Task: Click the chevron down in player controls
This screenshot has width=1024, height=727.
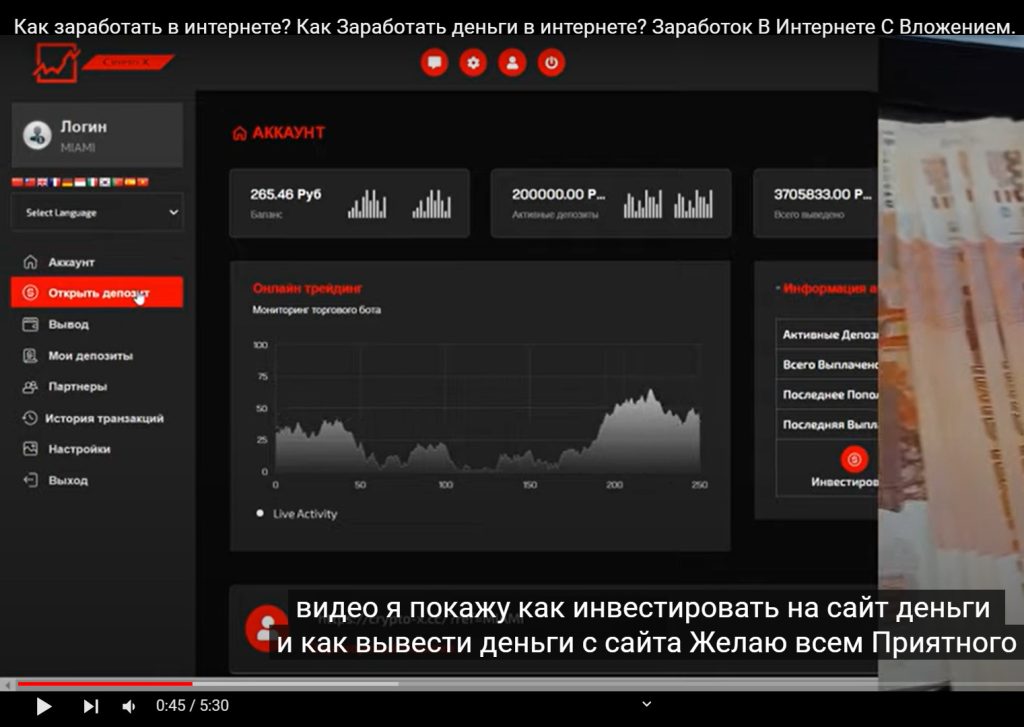Action: point(647,704)
